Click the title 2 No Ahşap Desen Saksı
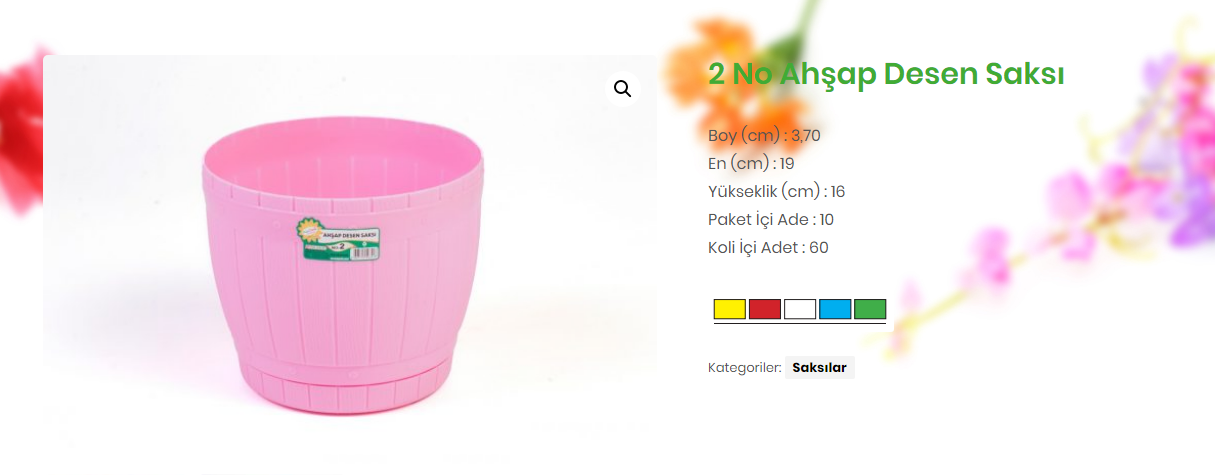 (x=886, y=74)
